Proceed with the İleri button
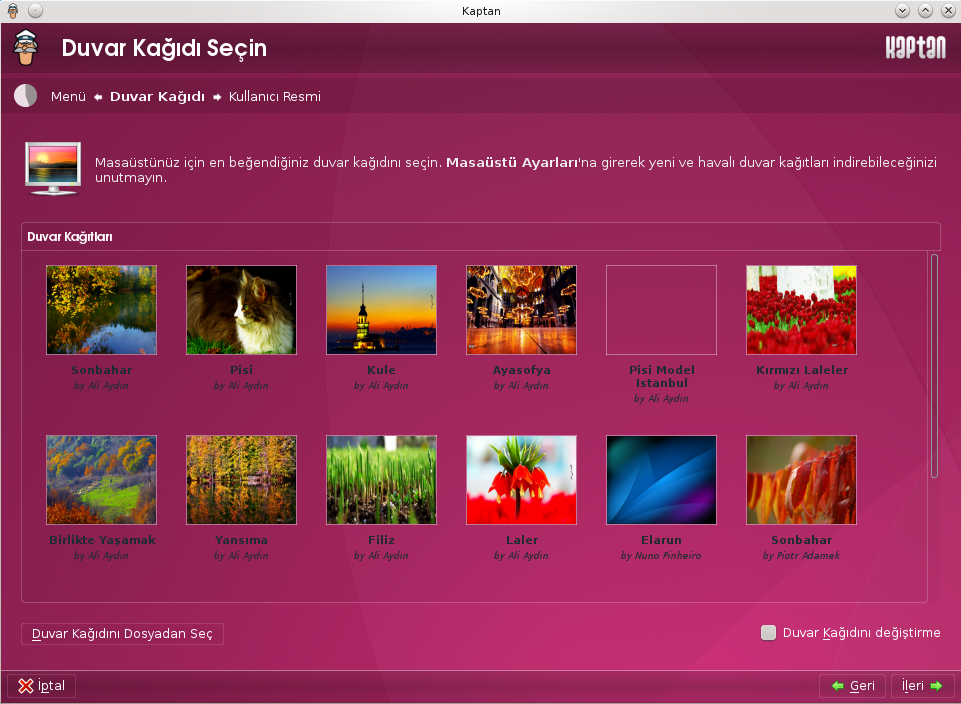Screen dimensions: 961x704 point(922,686)
